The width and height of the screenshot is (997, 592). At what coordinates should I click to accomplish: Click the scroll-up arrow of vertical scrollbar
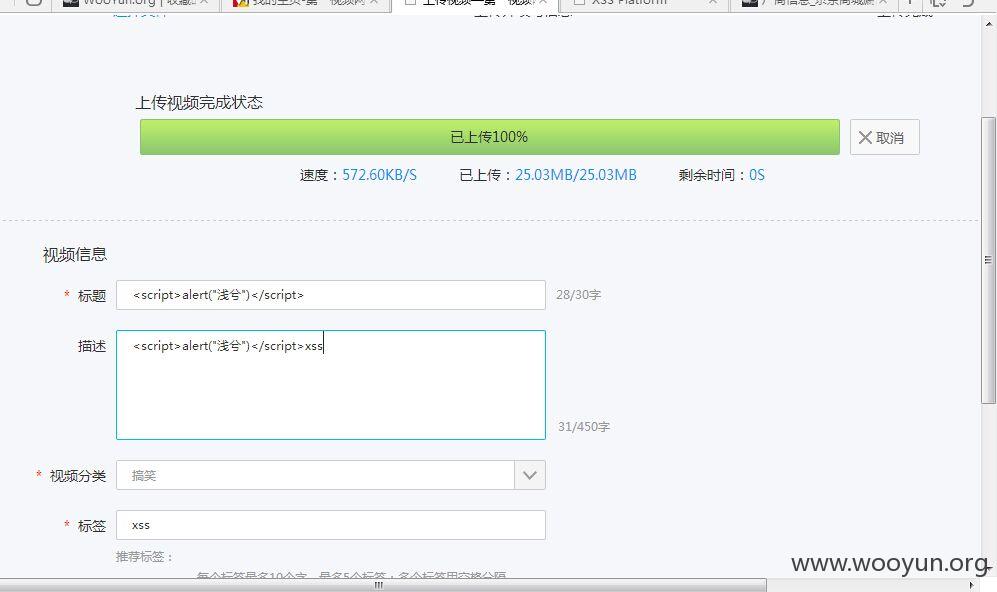pos(988,24)
